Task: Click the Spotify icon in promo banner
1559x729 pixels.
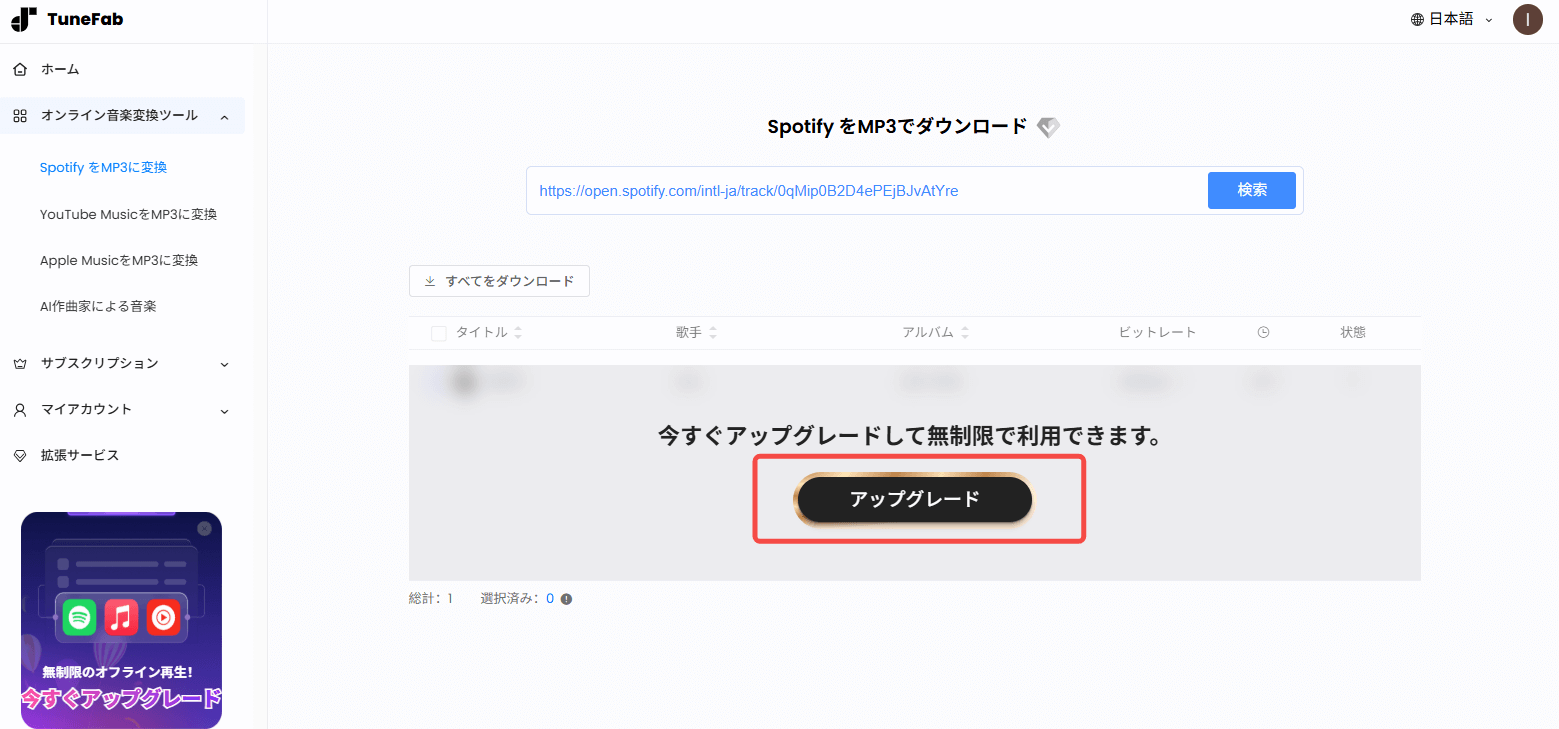Action: click(x=79, y=619)
